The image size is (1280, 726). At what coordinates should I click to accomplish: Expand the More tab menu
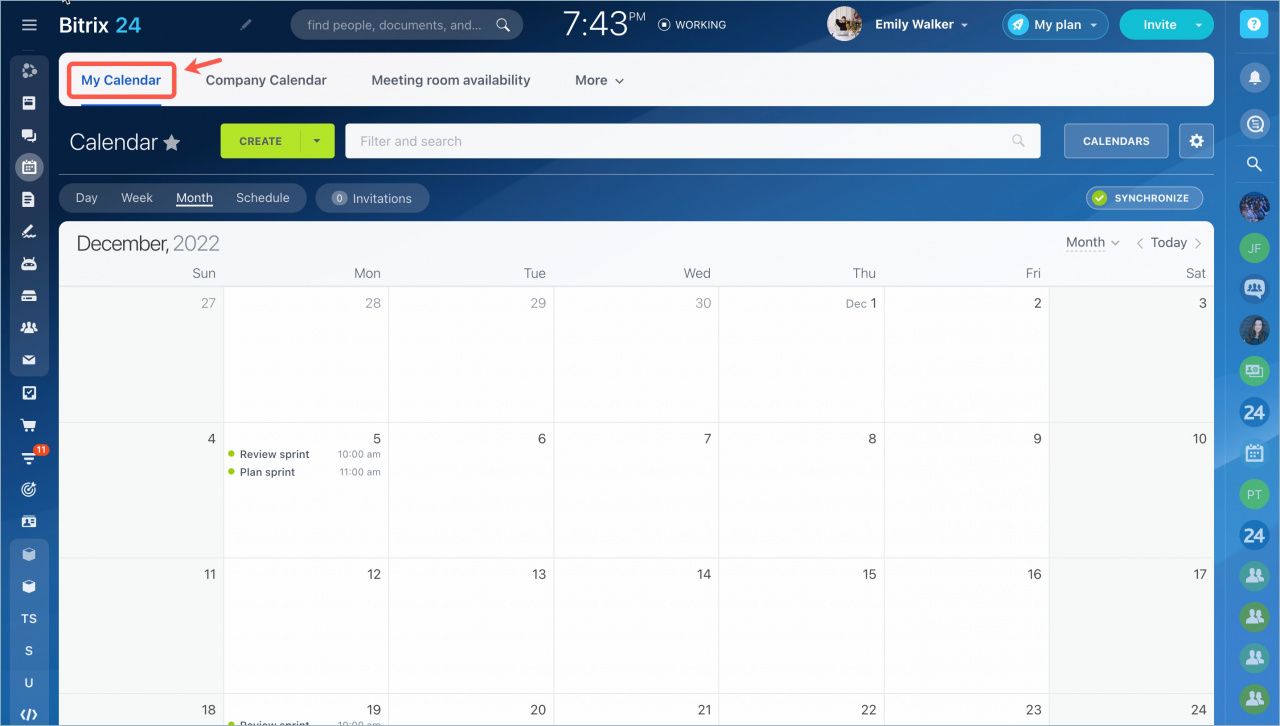(x=599, y=80)
